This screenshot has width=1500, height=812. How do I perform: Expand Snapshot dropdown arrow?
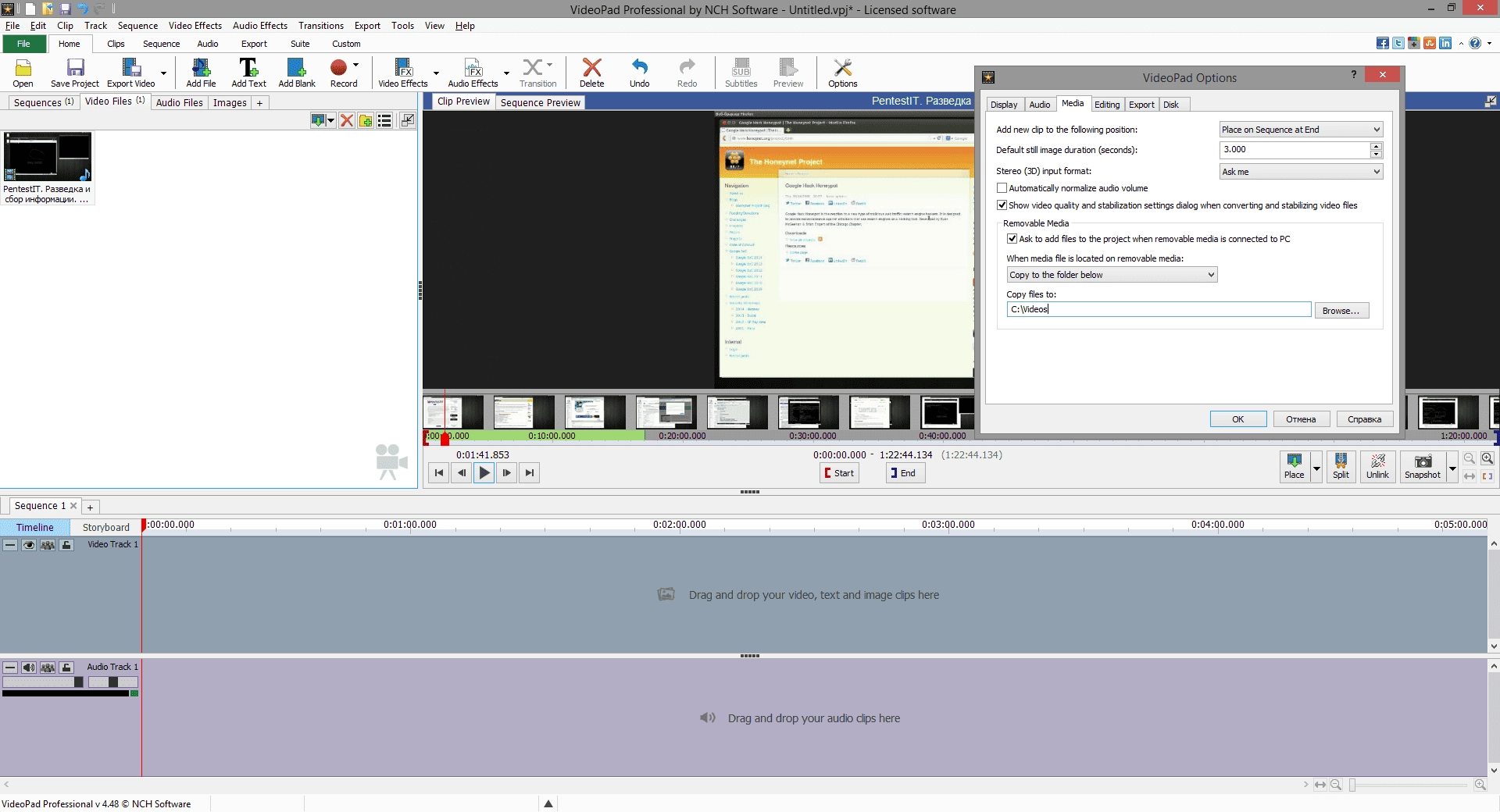(1452, 468)
